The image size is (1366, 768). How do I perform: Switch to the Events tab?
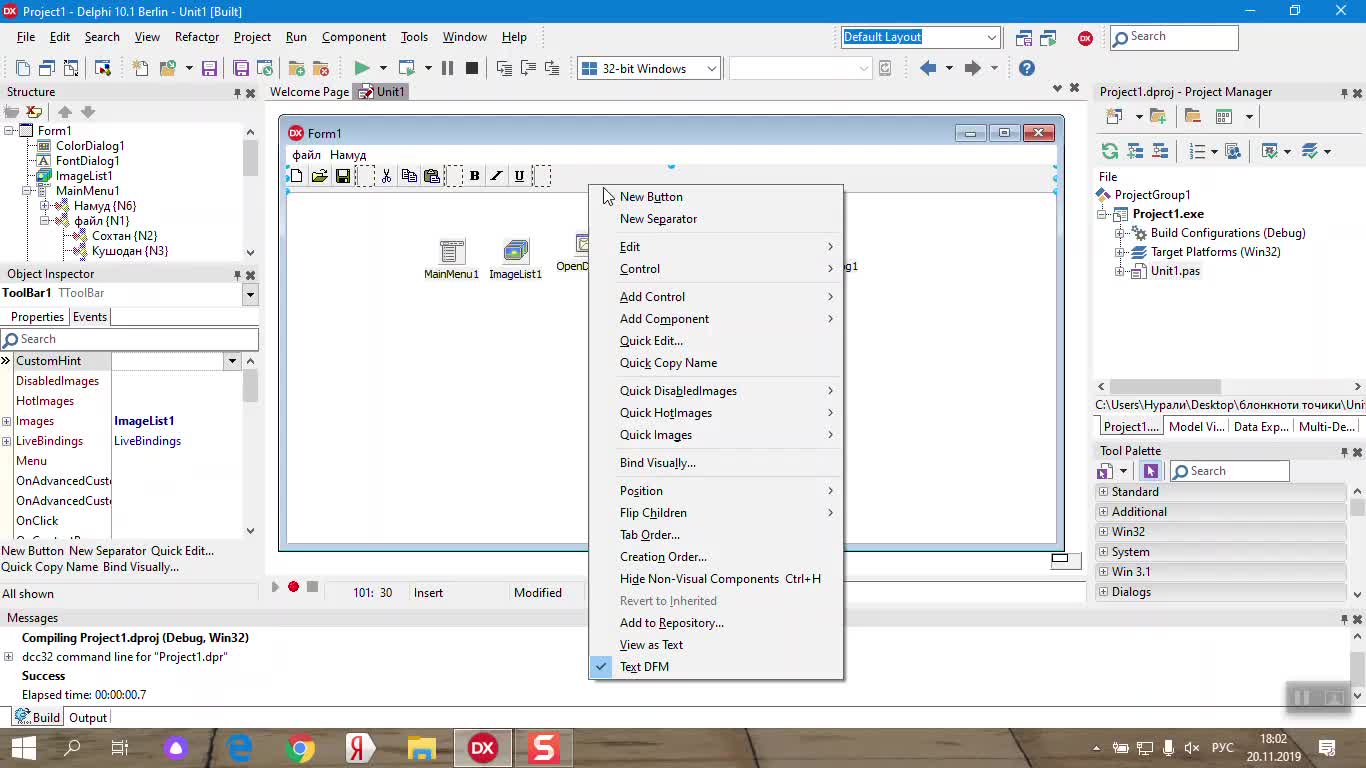click(90, 317)
